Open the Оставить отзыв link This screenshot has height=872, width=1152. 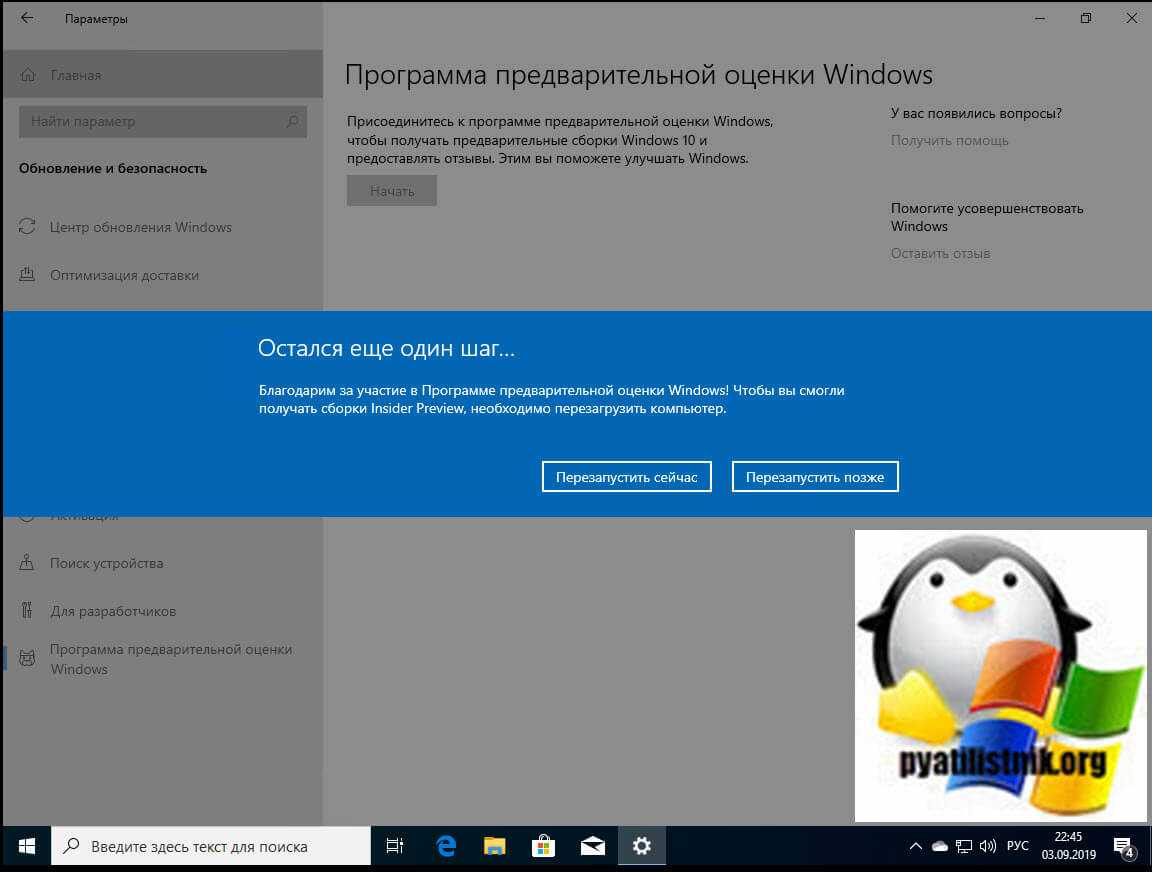(x=940, y=253)
